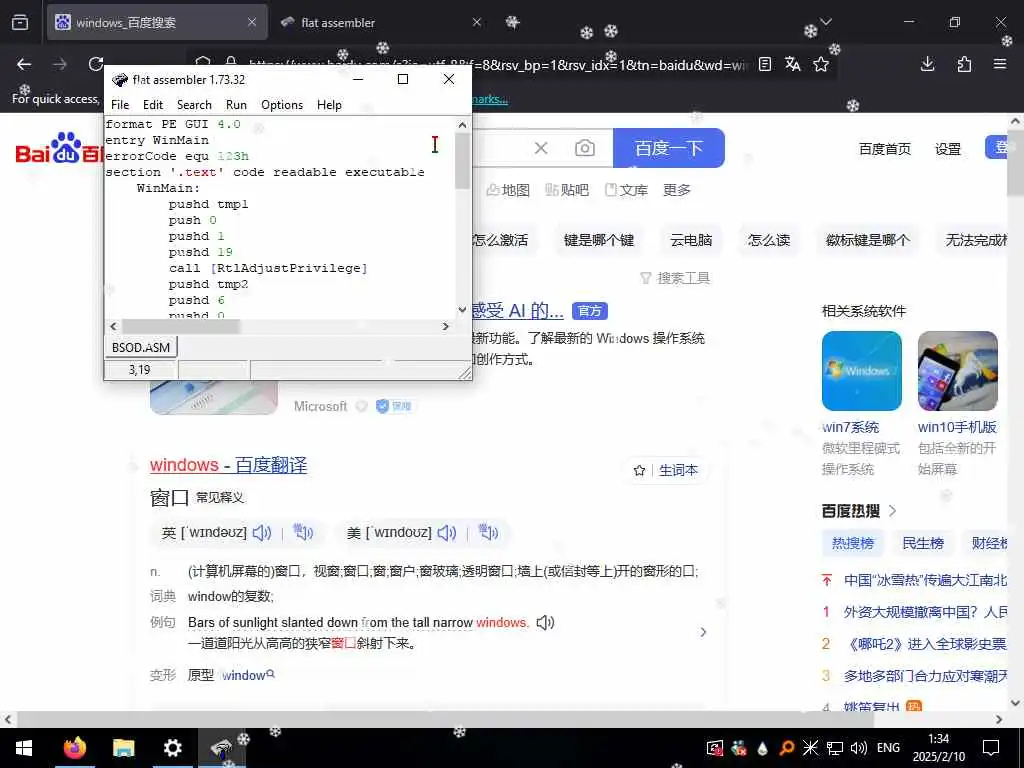The image size is (1024, 768).
Task: Open win10手机版 thumbnail
Action: click(x=957, y=371)
